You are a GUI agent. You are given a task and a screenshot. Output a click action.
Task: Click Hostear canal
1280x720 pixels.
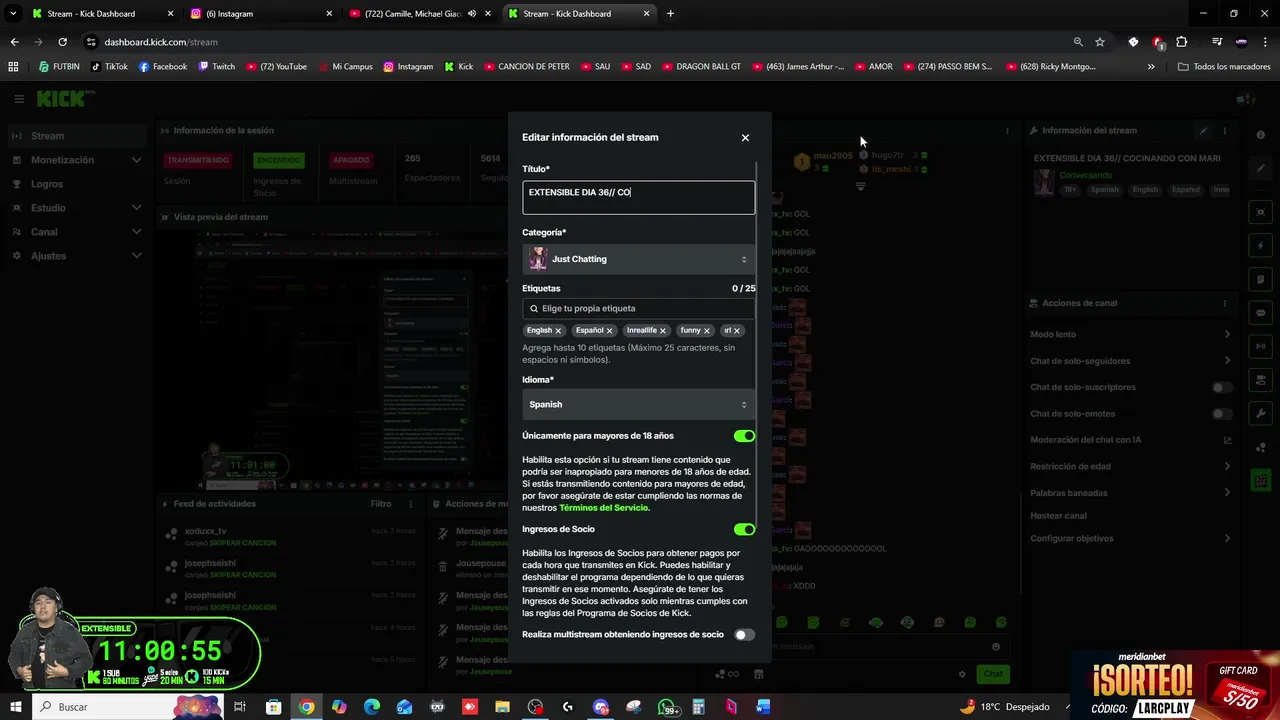click(1058, 516)
